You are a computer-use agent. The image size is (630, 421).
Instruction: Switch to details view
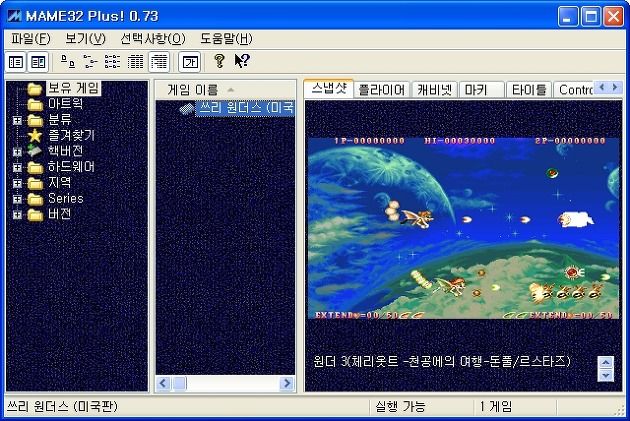click(x=135, y=62)
